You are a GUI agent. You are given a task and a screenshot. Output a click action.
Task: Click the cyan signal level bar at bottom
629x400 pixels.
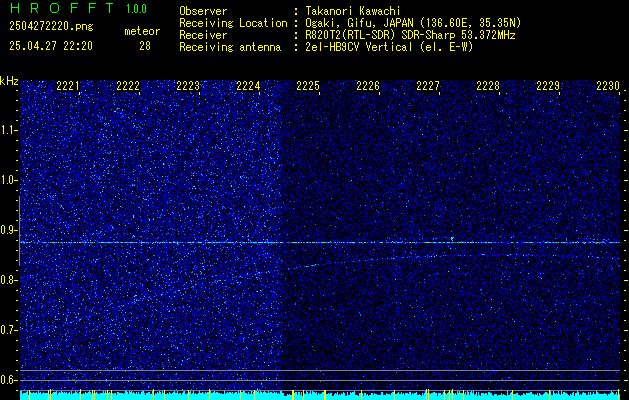(320, 395)
